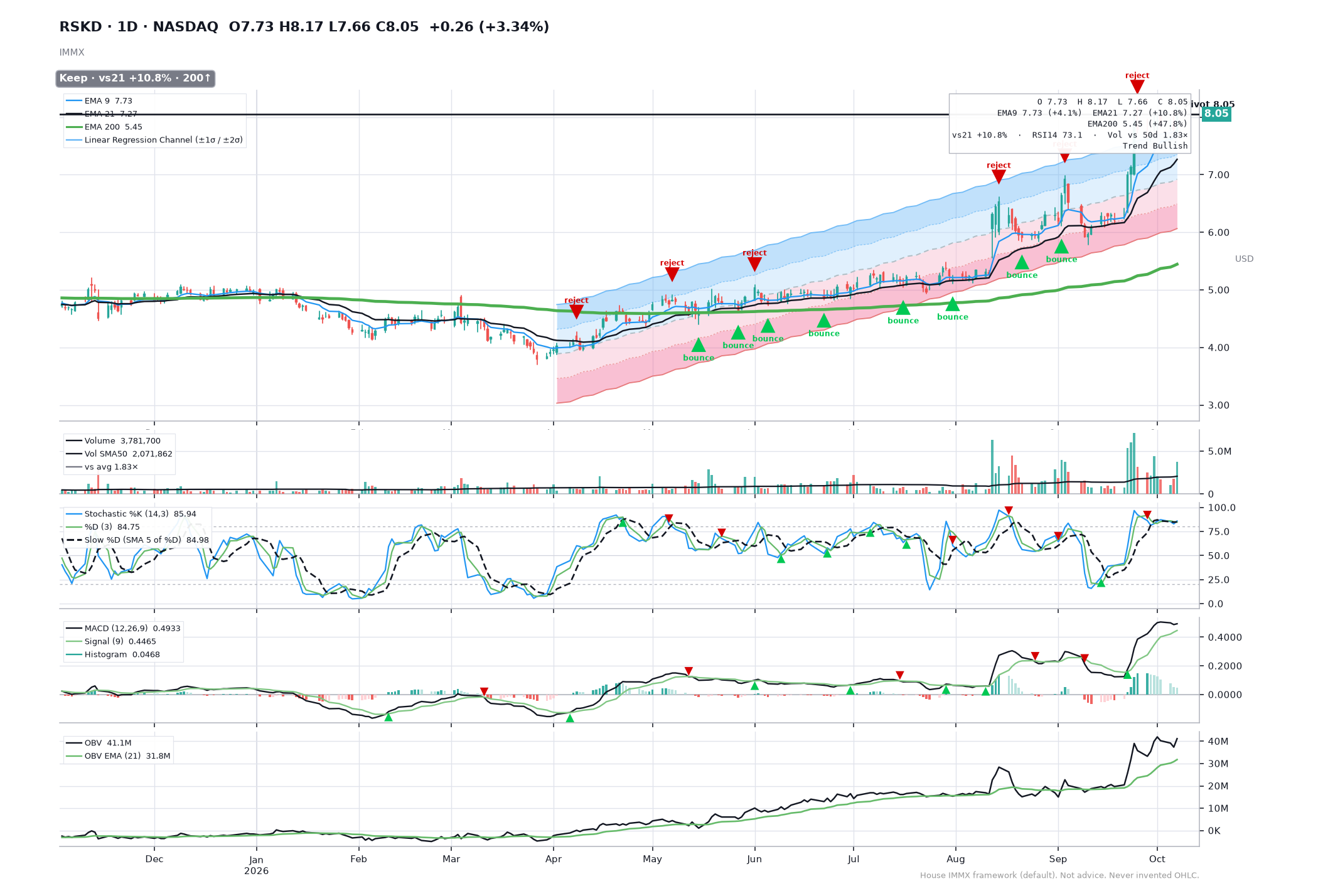Click the OBV 41.1M legend entry
Viewport: 1318px width, 896px height.
pyautogui.click(x=99, y=743)
